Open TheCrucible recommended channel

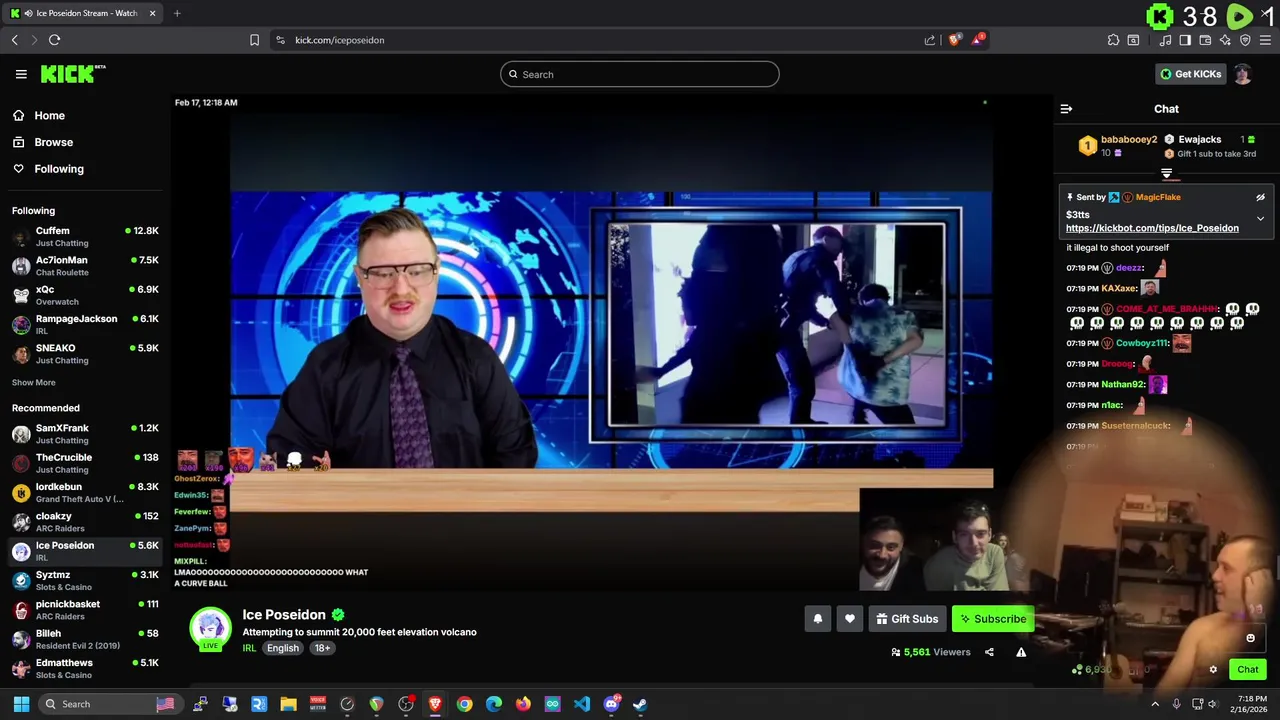point(85,463)
